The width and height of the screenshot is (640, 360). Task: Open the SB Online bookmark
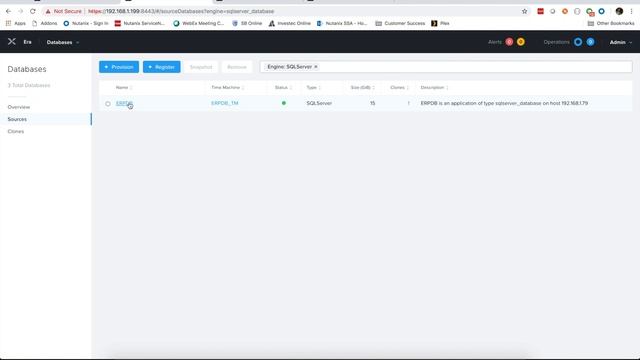pos(247,24)
